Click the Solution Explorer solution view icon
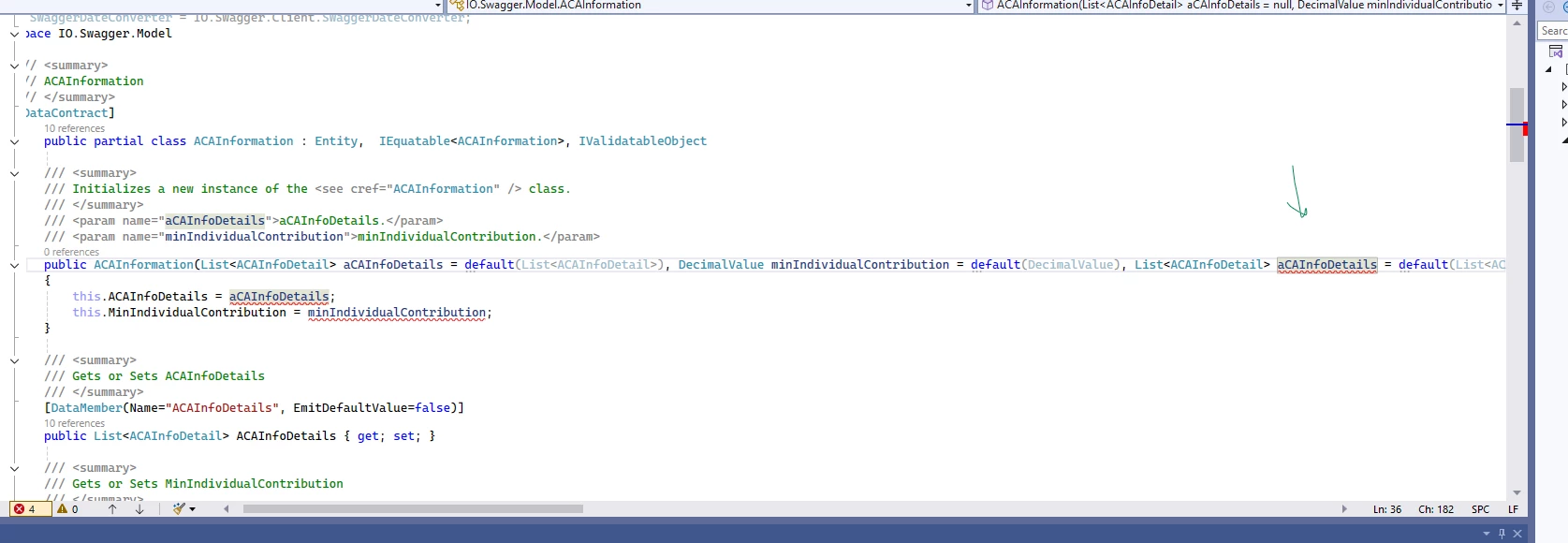The height and width of the screenshot is (543, 1568). [x=1556, y=51]
